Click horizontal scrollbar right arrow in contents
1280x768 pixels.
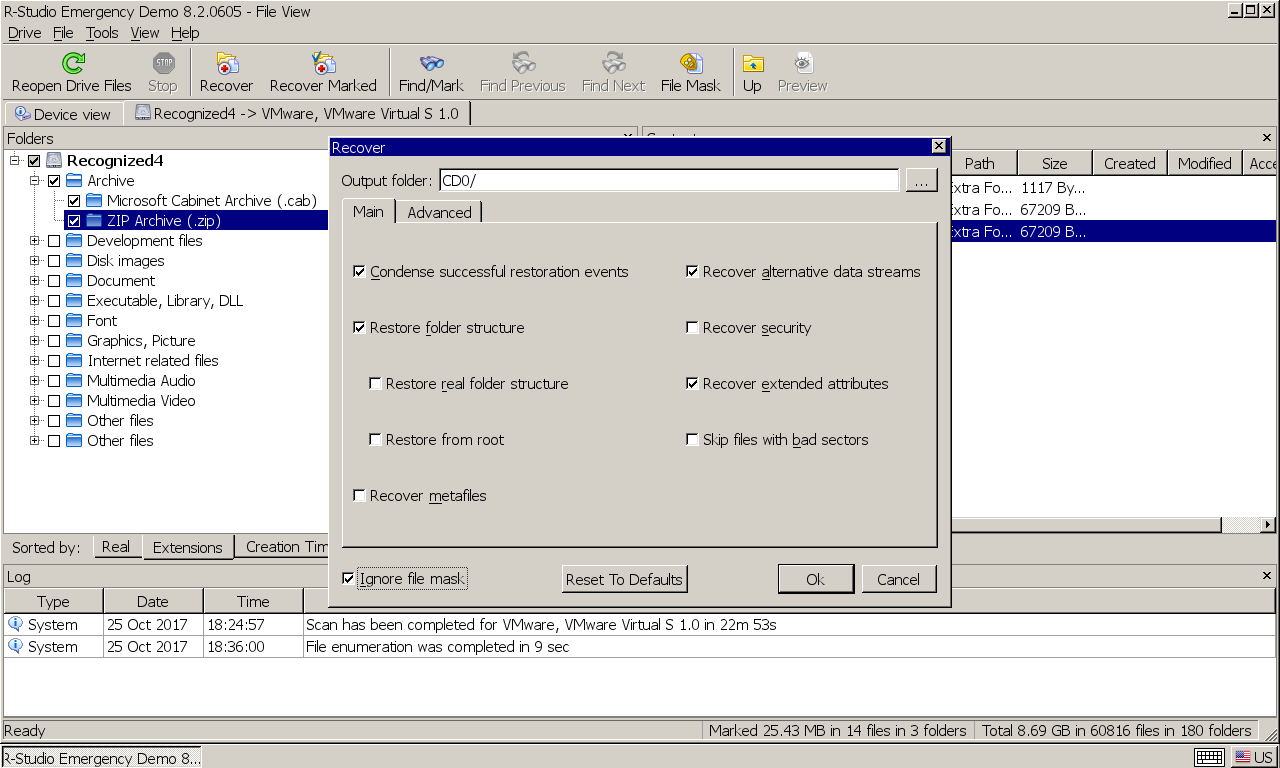coord(1268,525)
